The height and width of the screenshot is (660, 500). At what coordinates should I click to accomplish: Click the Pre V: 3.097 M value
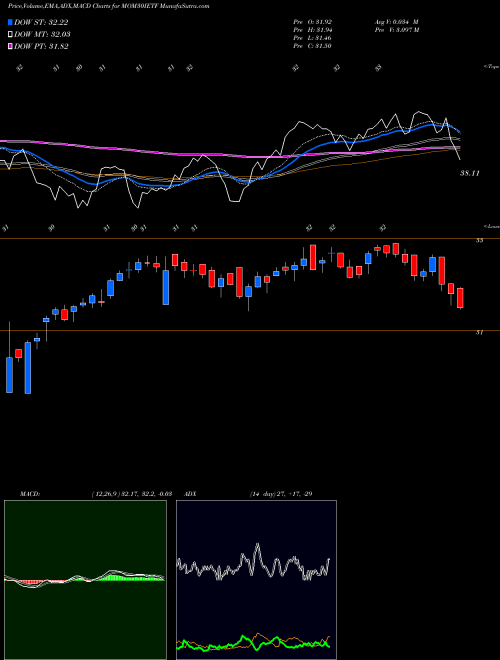point(396,30)
